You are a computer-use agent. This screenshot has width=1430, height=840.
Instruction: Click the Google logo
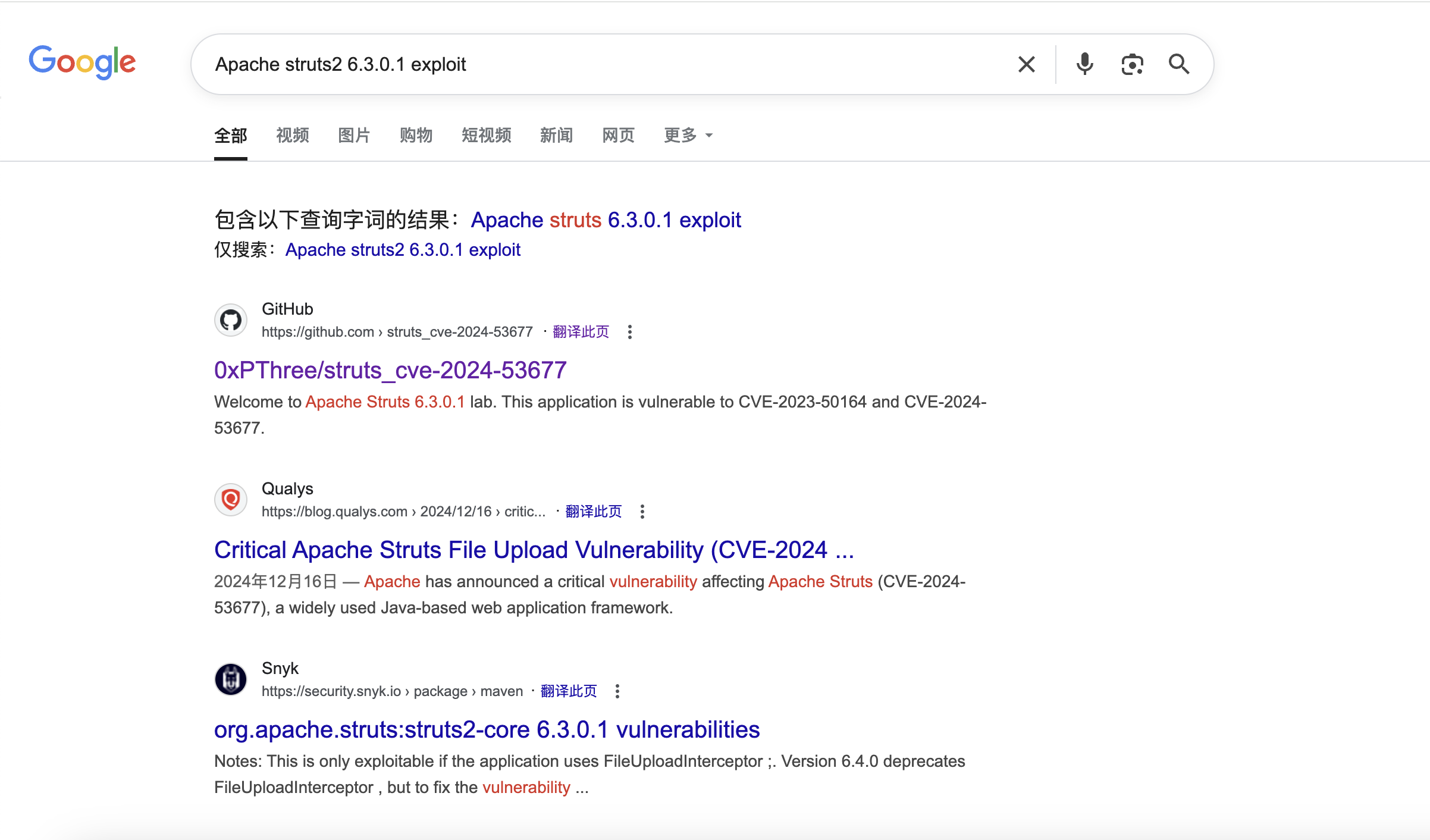pos(83,62)
